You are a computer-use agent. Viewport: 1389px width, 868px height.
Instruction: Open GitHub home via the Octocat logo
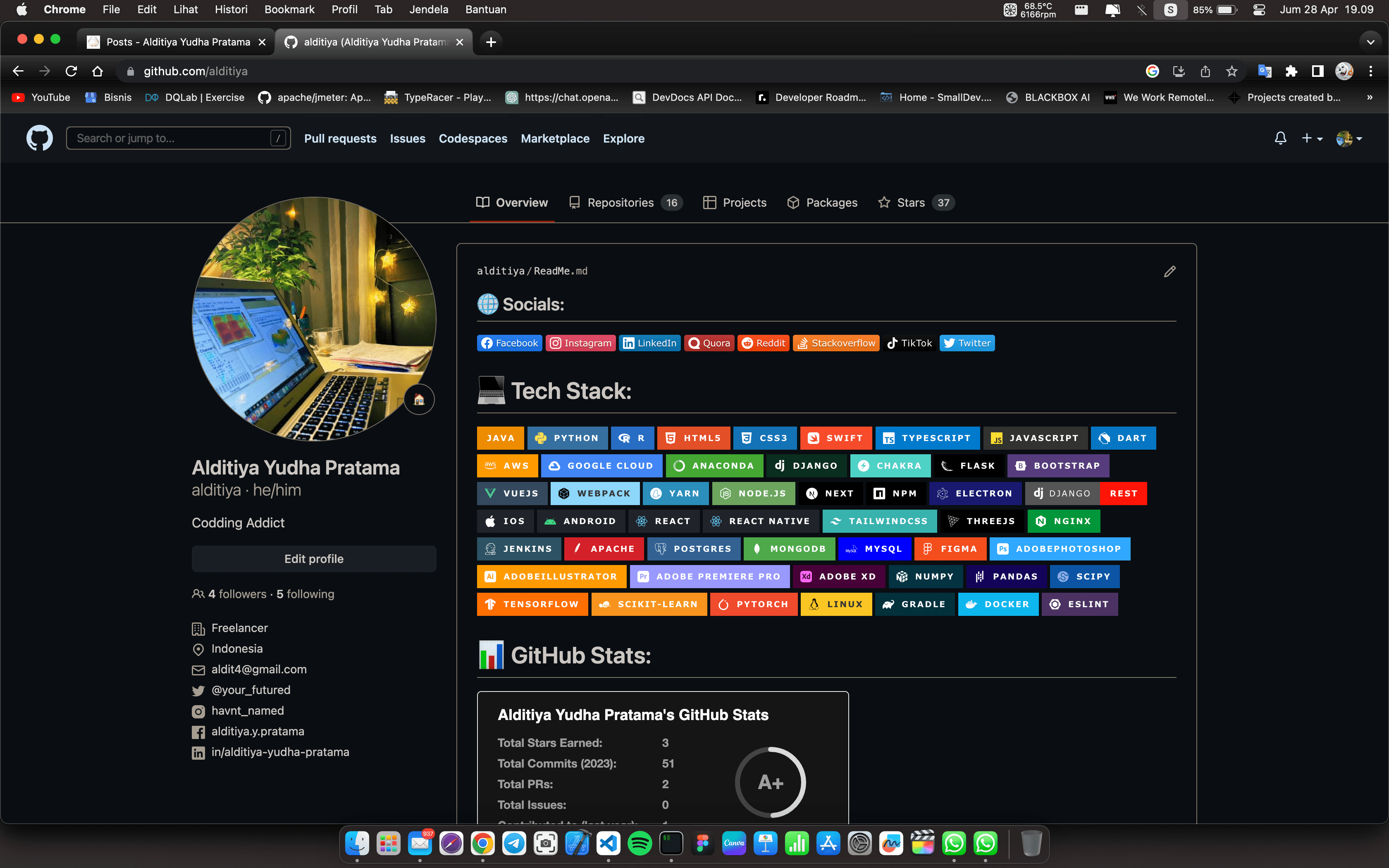coord(39,138)
